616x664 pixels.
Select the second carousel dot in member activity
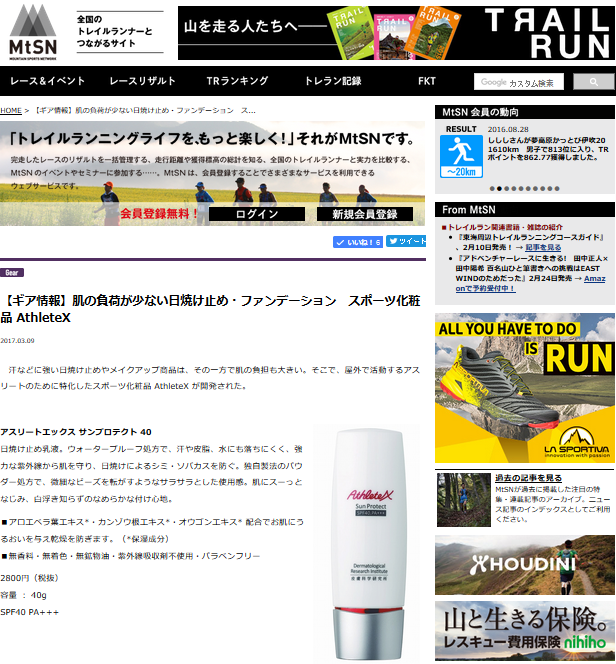(x=499, y=188)
